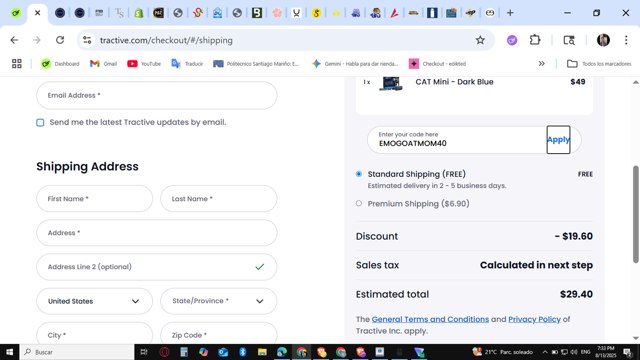This screenshot has height=360, width=640.
Task: Open the Dashboard bookmark
Action: (60, 64)
